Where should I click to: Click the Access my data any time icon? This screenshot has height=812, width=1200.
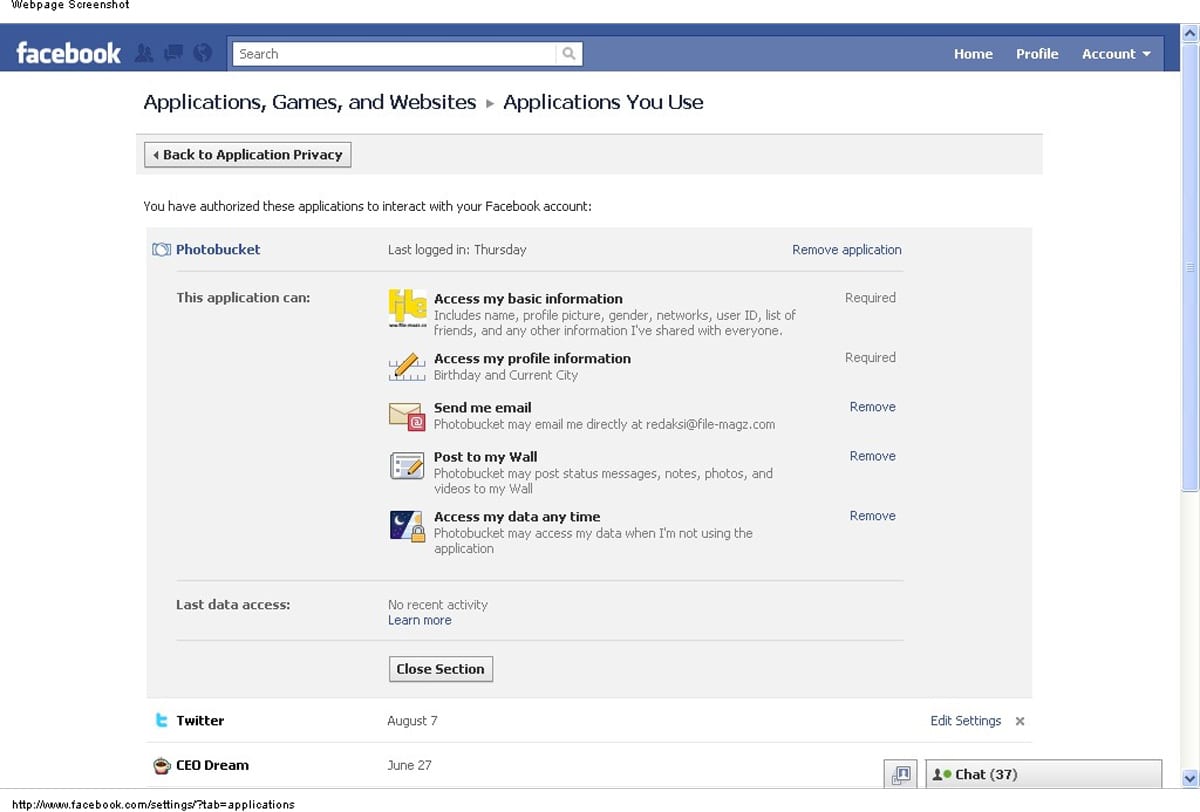[407, 526]
